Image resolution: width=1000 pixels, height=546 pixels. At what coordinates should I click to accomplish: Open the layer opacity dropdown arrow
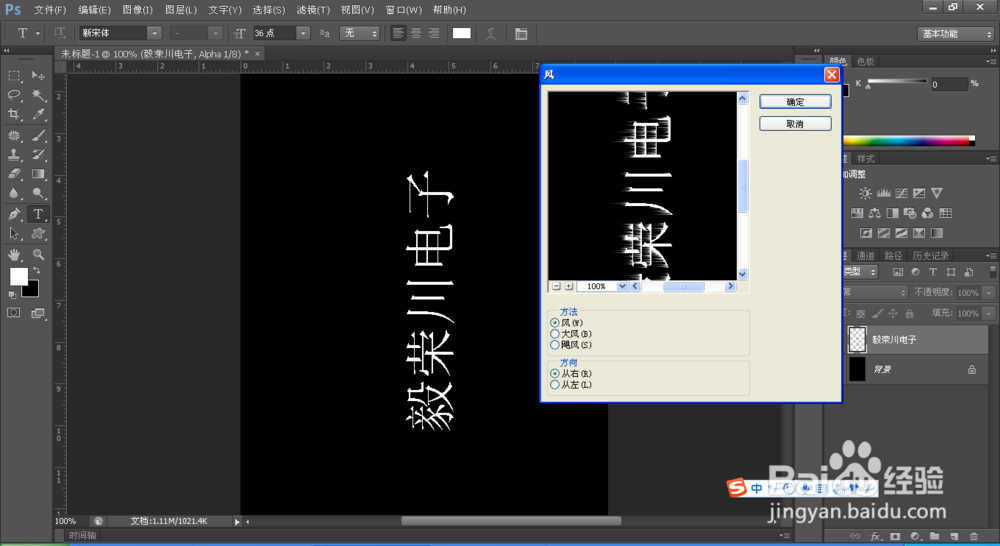point(989,292)
